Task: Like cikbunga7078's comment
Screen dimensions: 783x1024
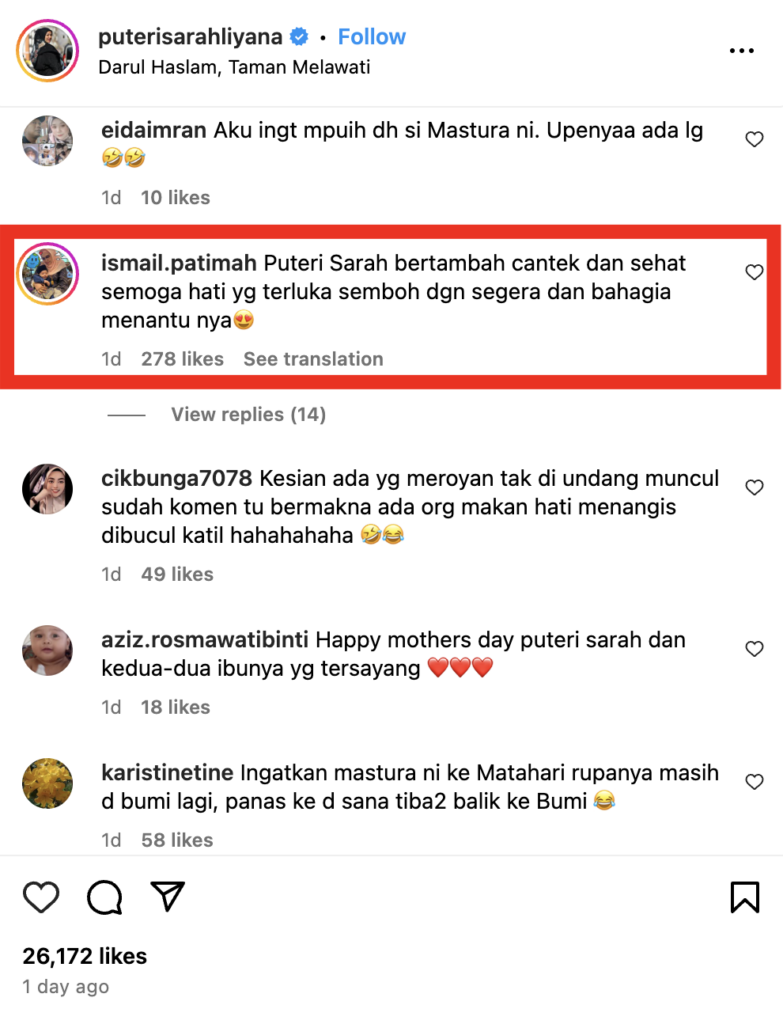Action: coord(754,487)
